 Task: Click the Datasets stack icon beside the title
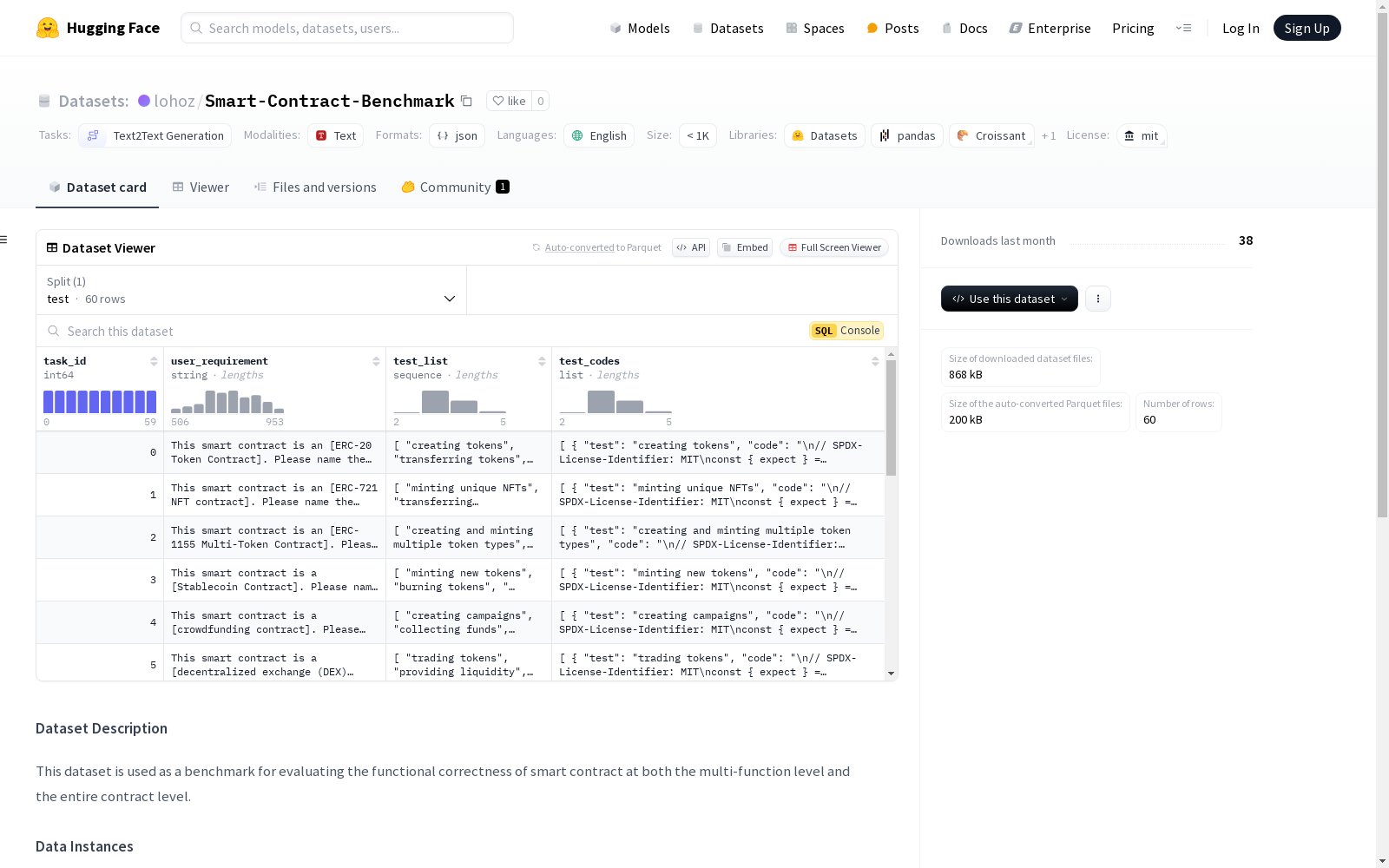click(x=44, y=102)
